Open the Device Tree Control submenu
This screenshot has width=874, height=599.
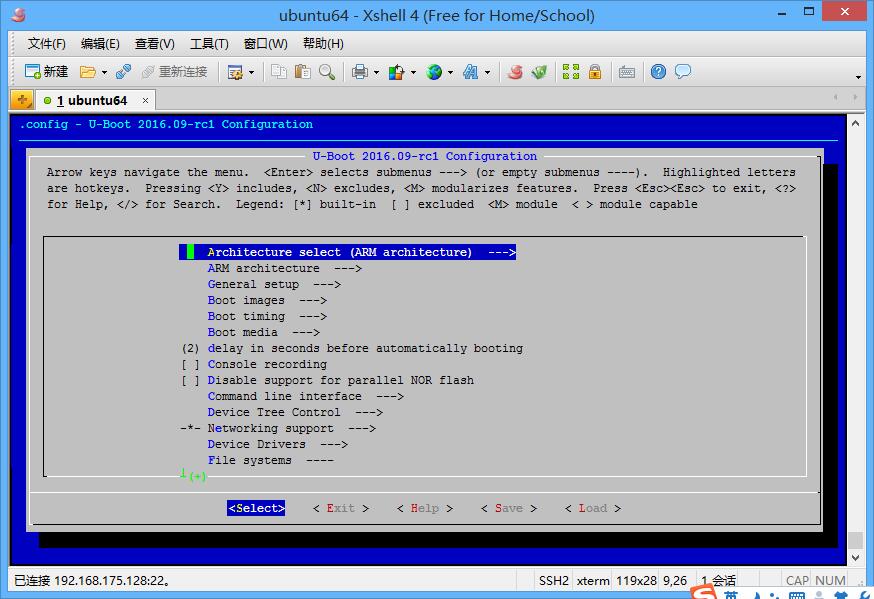[x=295, y=412]
